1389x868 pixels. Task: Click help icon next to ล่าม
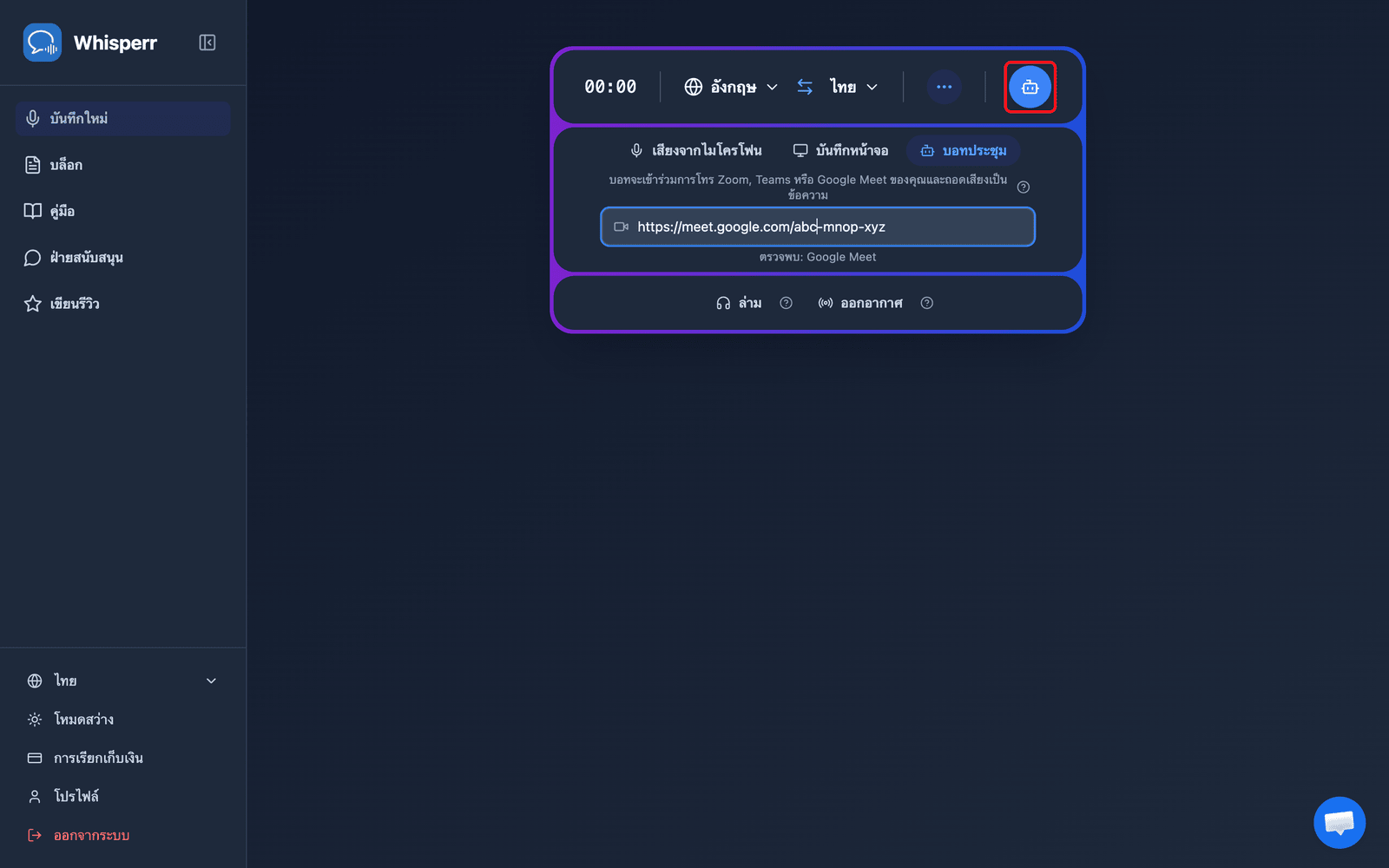tap(786, 303)
